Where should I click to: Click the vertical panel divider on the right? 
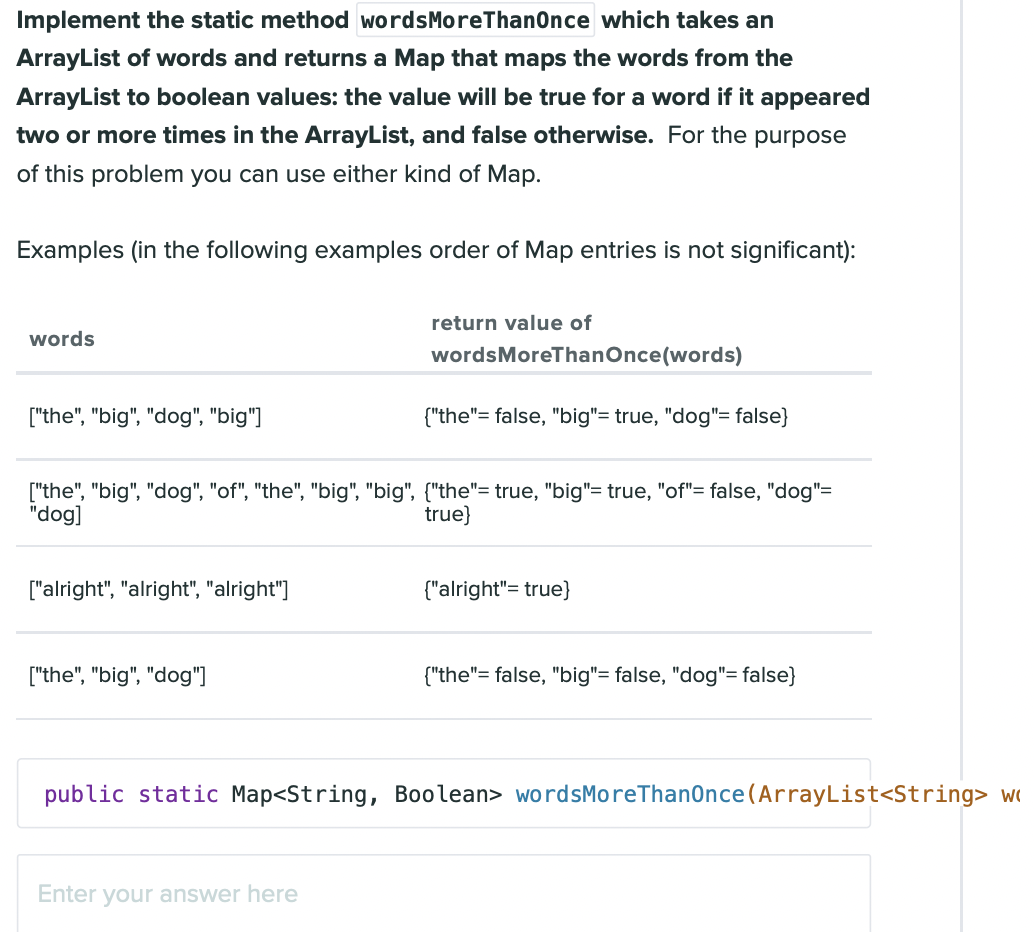click(961, 466)
